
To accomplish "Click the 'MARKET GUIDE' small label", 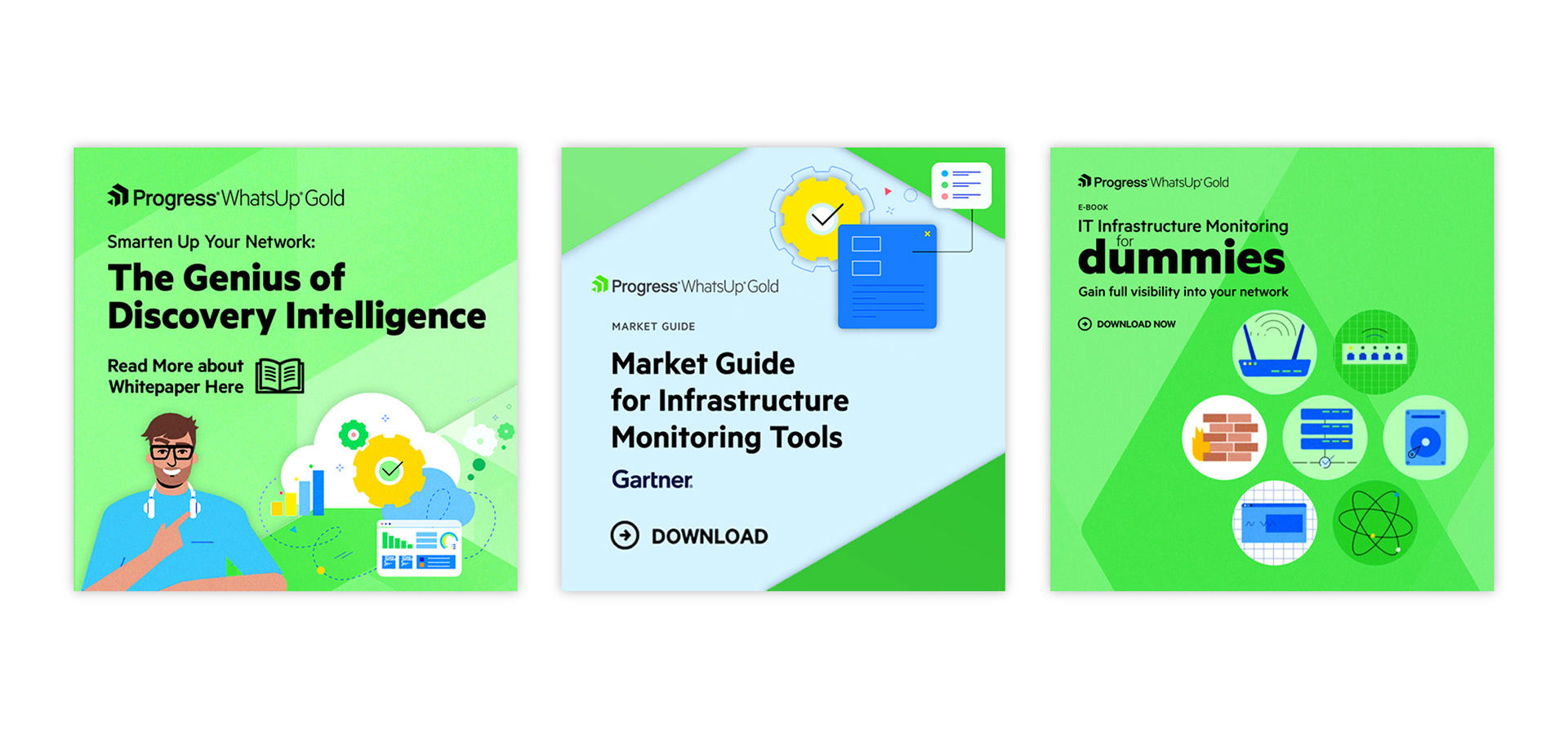I will pyautogui.click(x=653, y=327).
